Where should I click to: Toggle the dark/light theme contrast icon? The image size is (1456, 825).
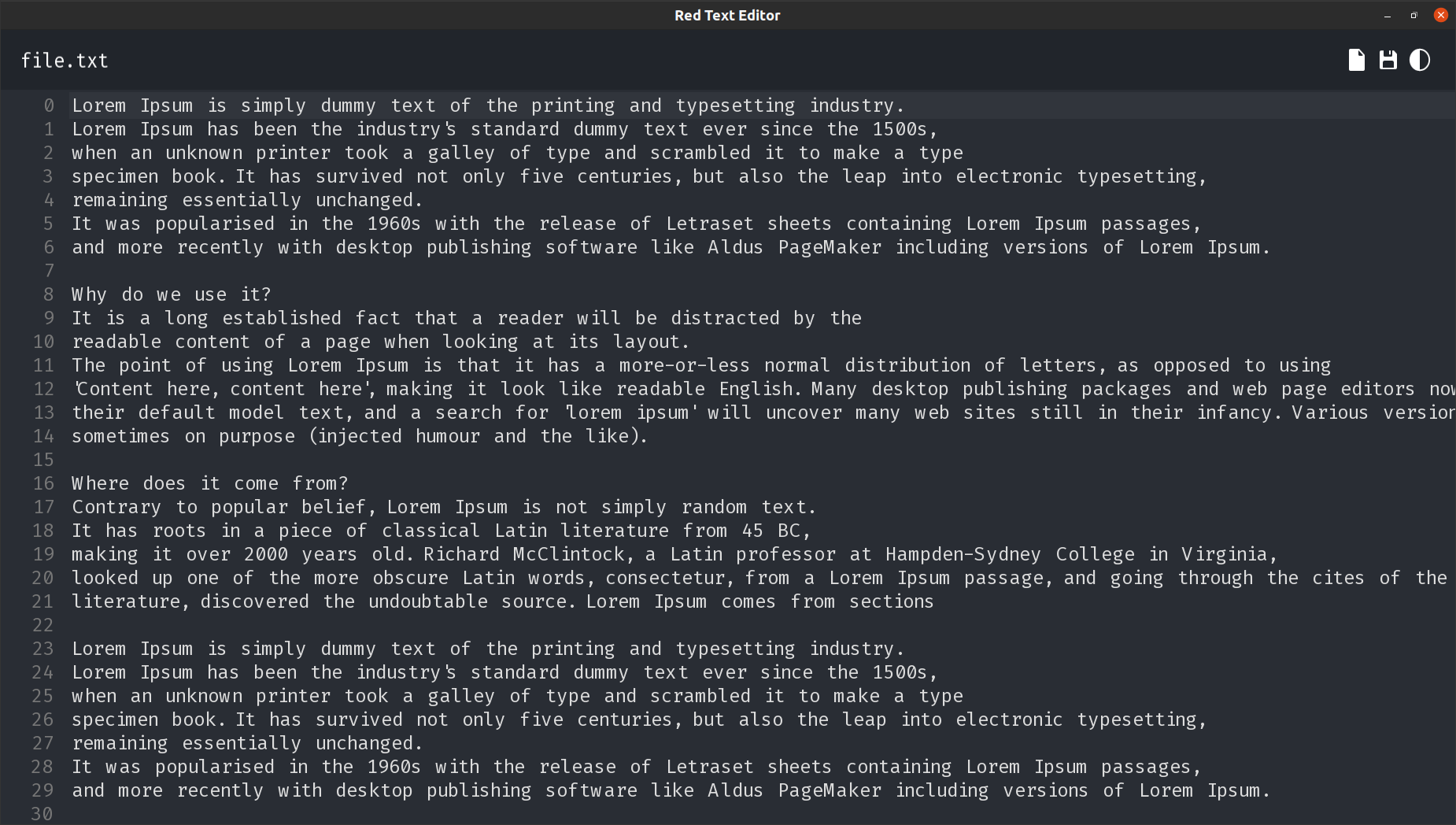point(1420,60)
